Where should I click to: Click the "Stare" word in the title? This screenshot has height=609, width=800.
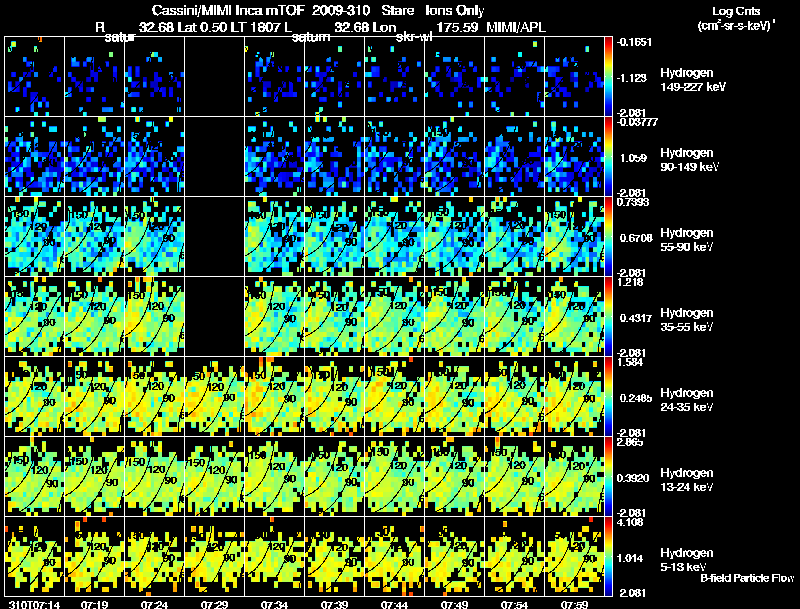coord(397,10)
